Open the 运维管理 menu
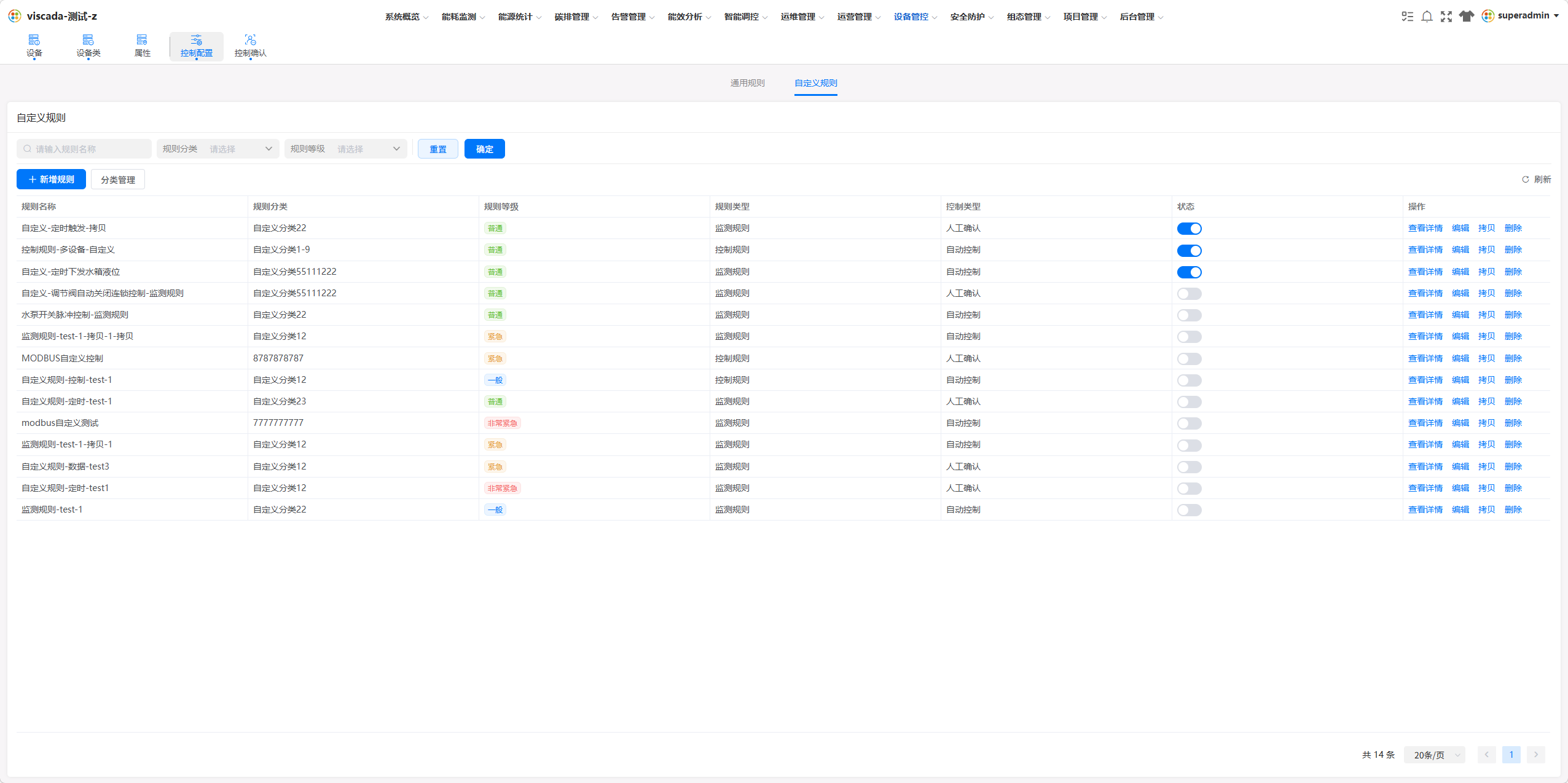1568x783 pixels. 802,17
